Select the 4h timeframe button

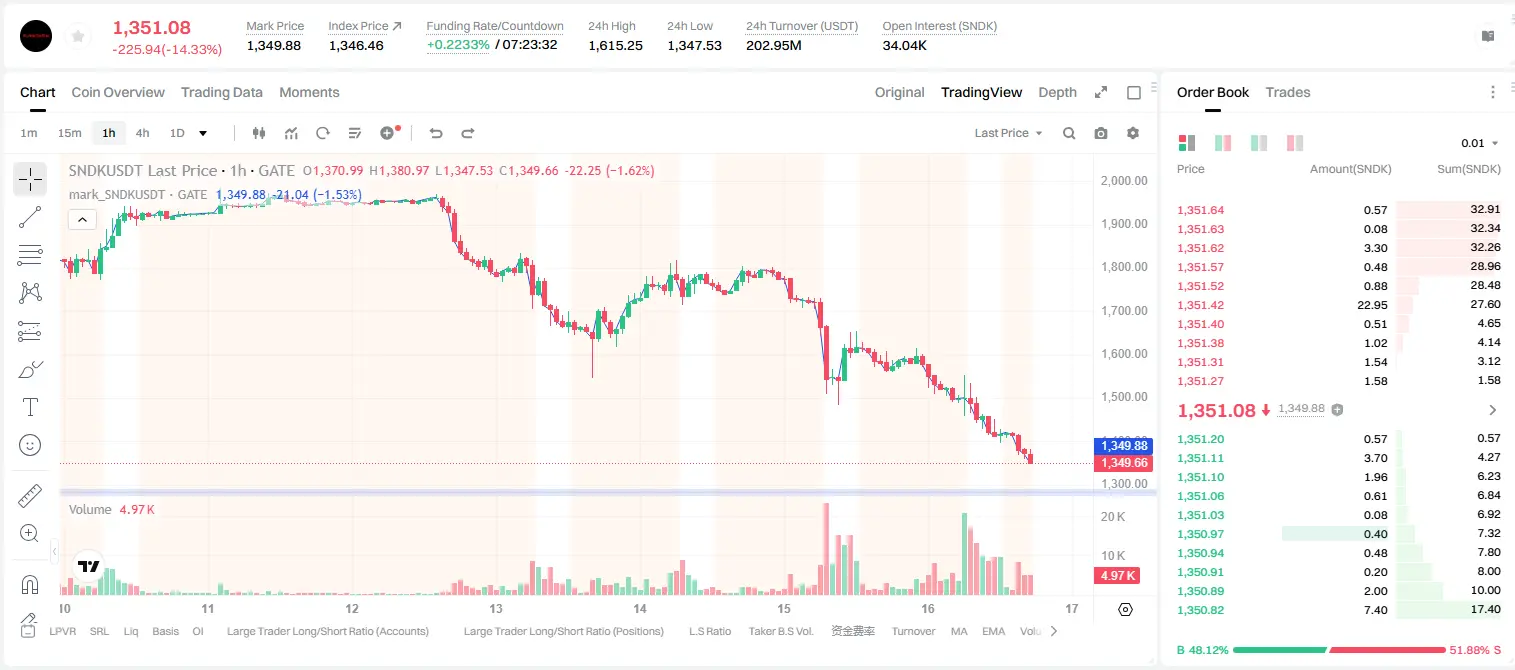pos(142,133)
